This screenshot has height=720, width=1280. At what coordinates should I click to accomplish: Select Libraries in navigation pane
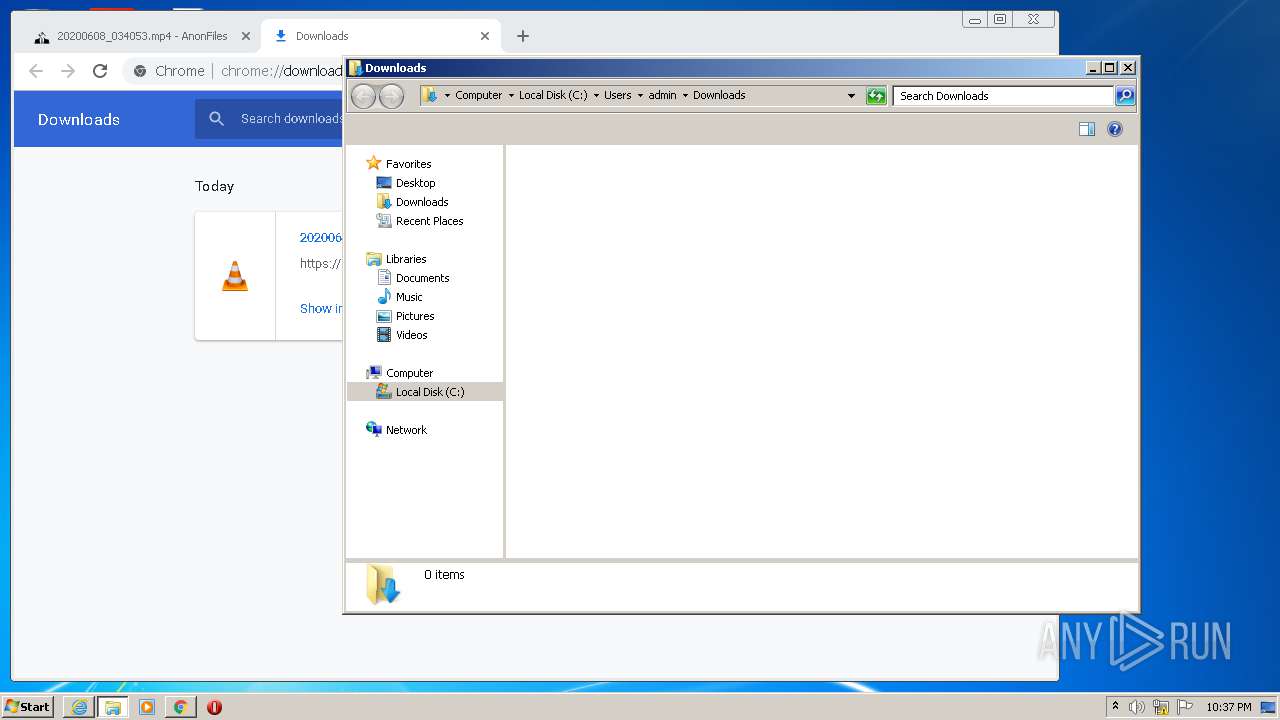406,259
